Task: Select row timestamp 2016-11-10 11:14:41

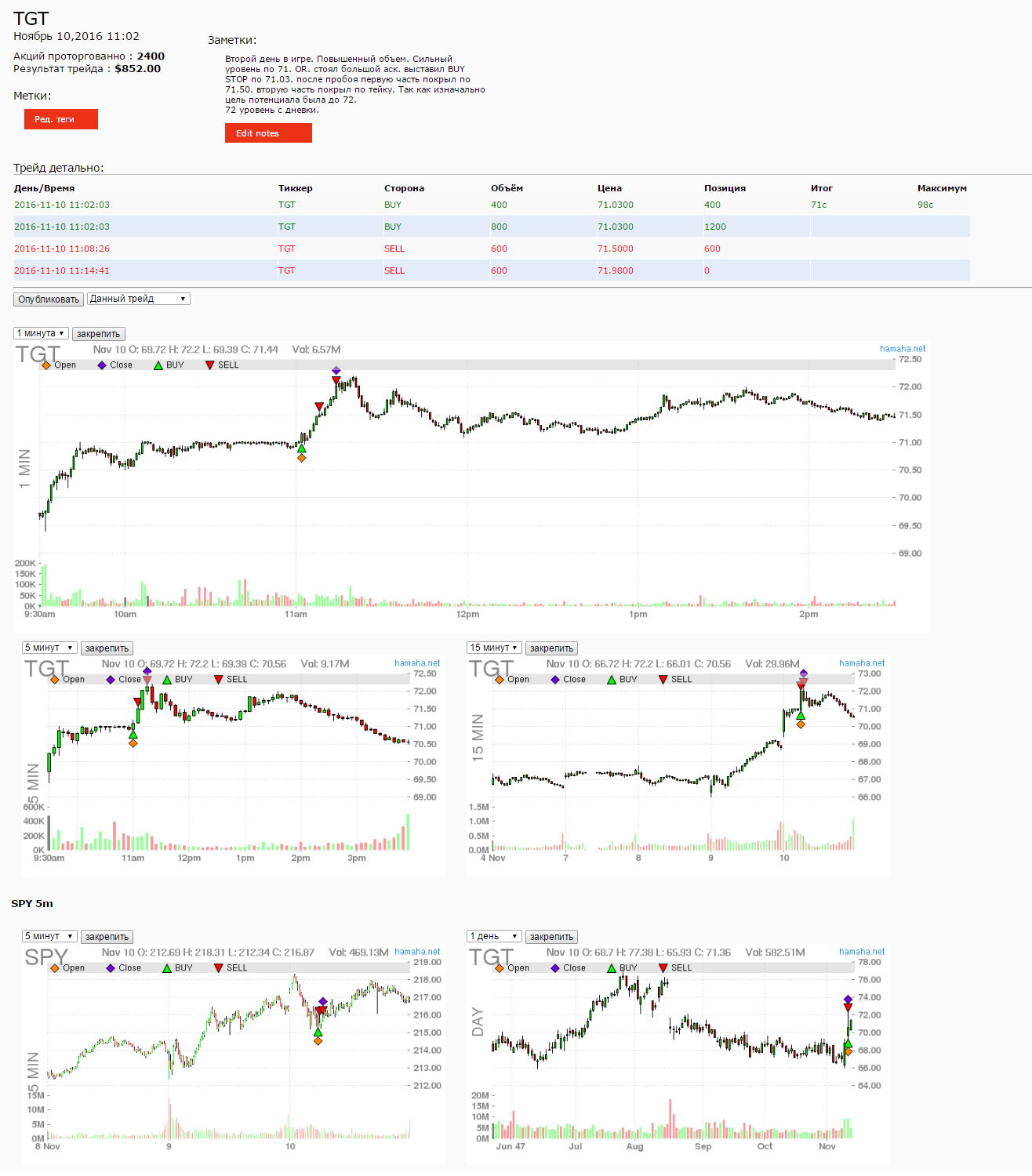Action: pos(62,270)
